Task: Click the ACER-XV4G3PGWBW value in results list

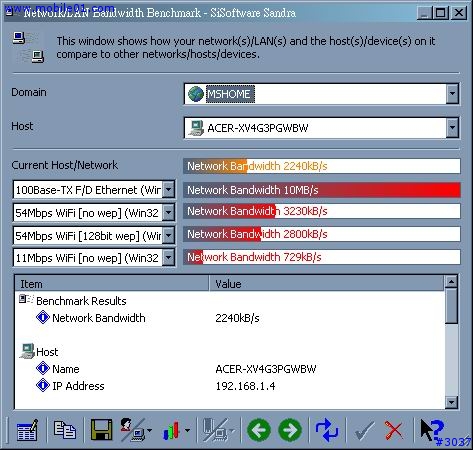Action: click(266, 369)
